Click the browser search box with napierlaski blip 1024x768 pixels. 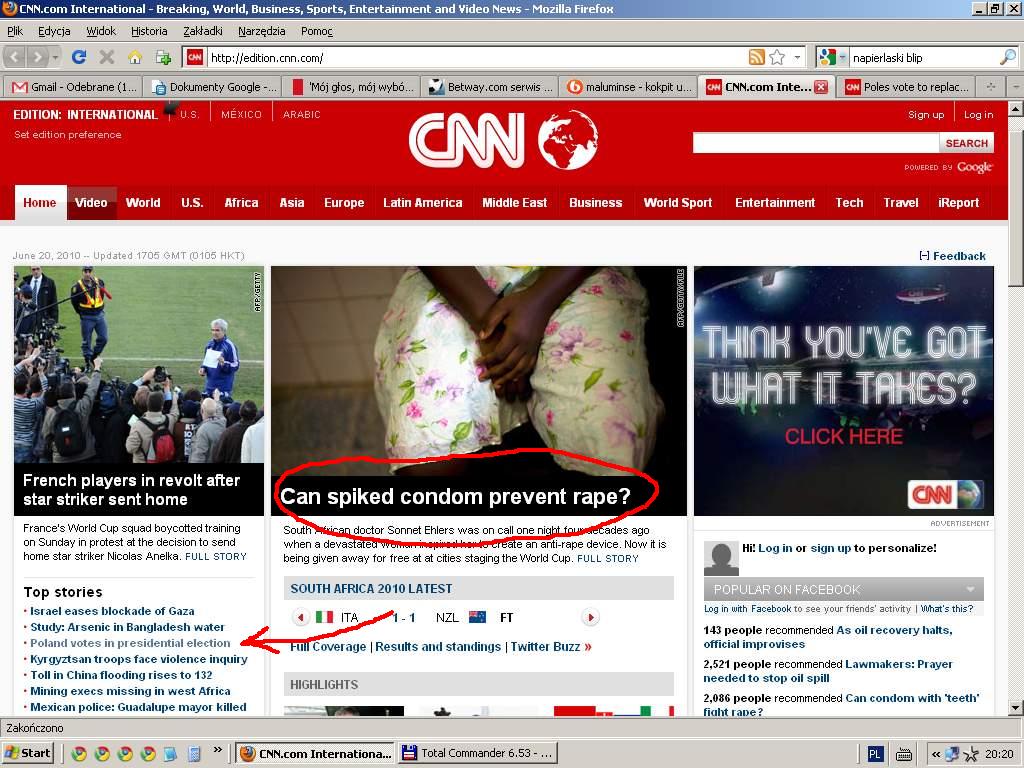click(x=923, y=57)
